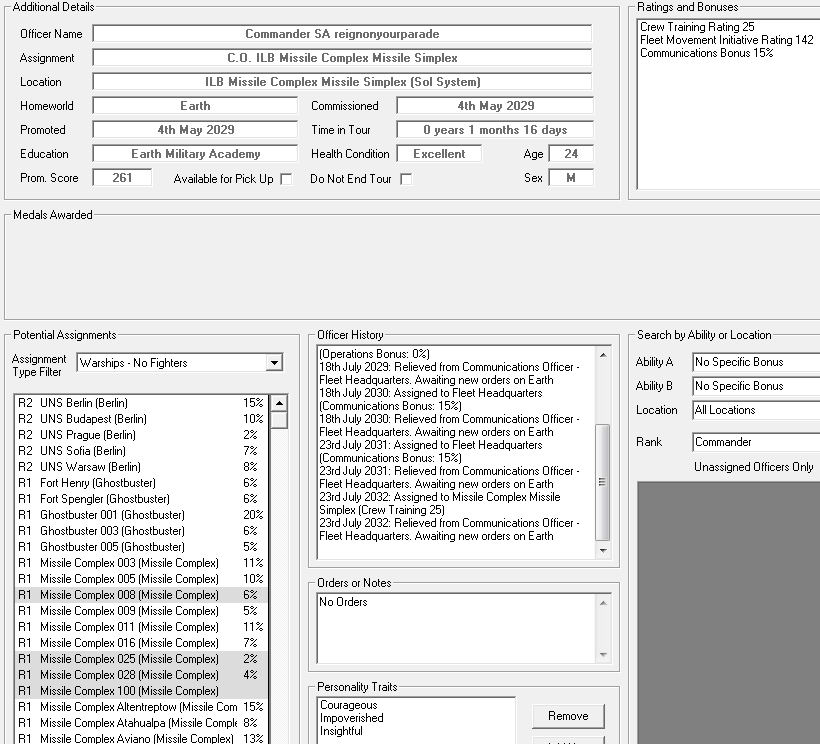Select Missile Complex Aviano assignment
This screenshot has height=744, width=820.
click(x=141, y=739)
